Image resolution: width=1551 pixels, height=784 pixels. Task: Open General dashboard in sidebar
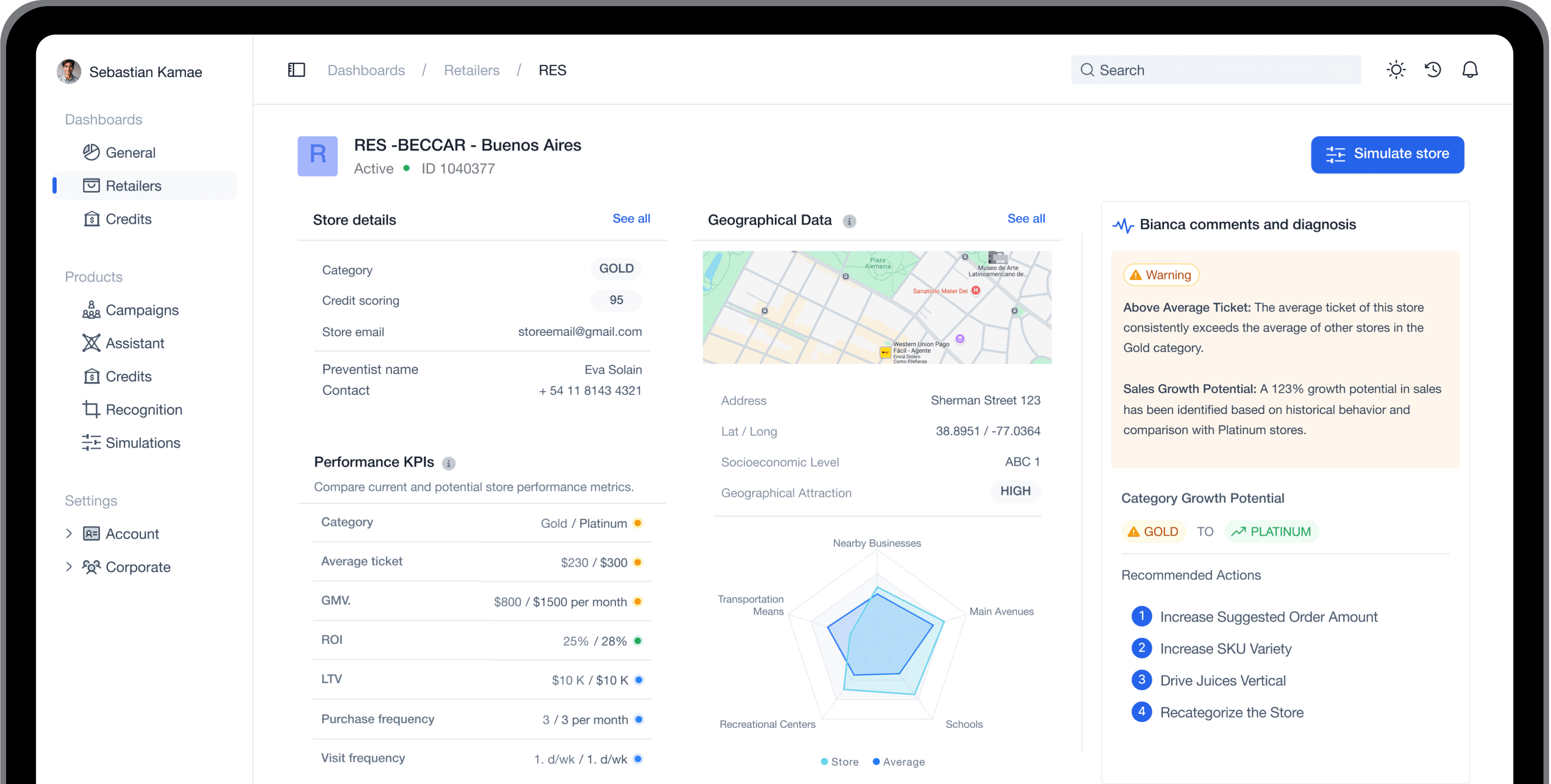pos(130,153)
